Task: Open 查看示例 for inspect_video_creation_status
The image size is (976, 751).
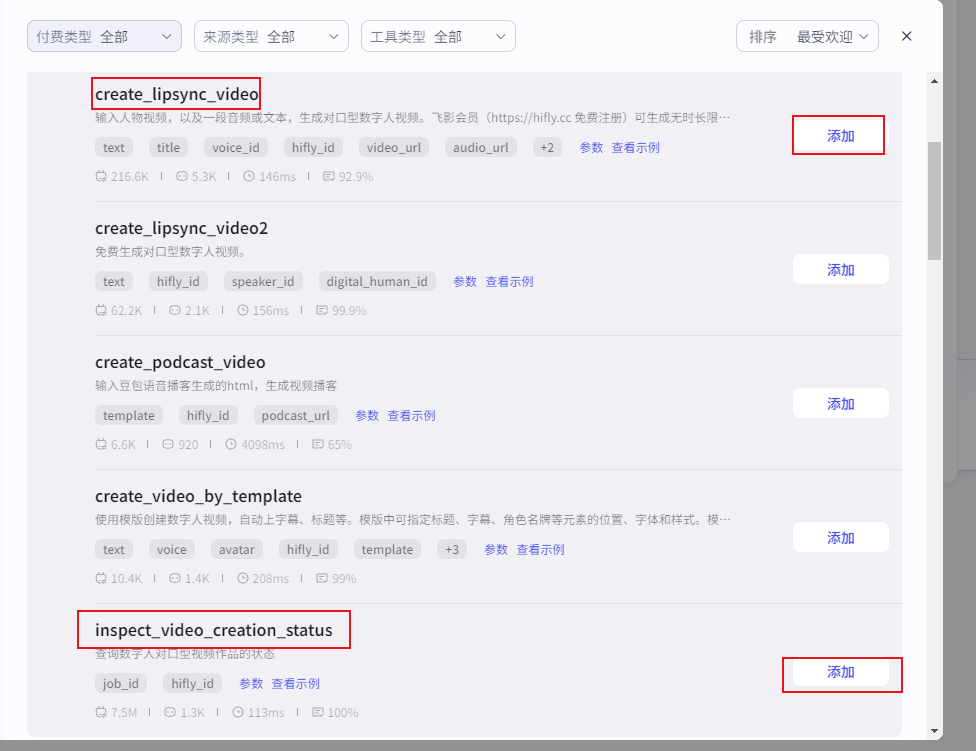Action: click(x=295, y=684)
